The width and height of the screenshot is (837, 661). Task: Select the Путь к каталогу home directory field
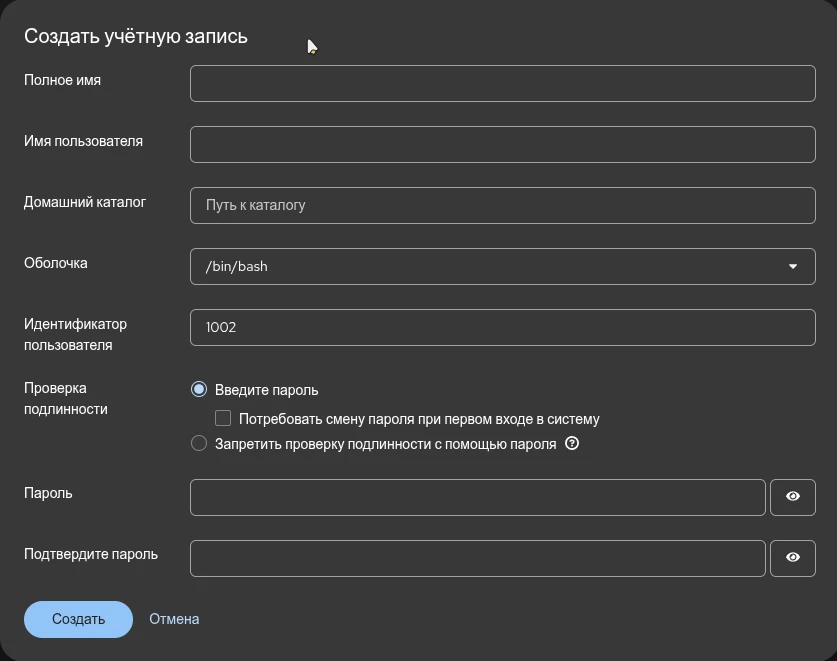point(502,206)
